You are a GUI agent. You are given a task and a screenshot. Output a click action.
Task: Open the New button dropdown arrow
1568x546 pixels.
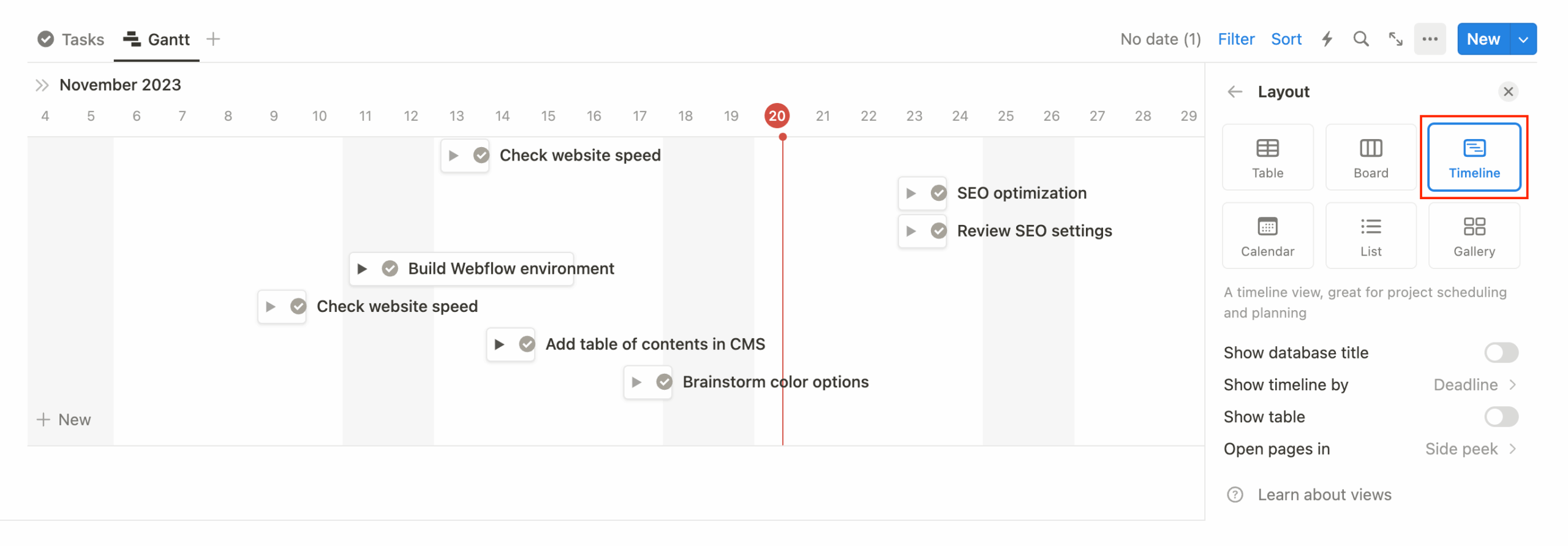tap(1523, 39)
